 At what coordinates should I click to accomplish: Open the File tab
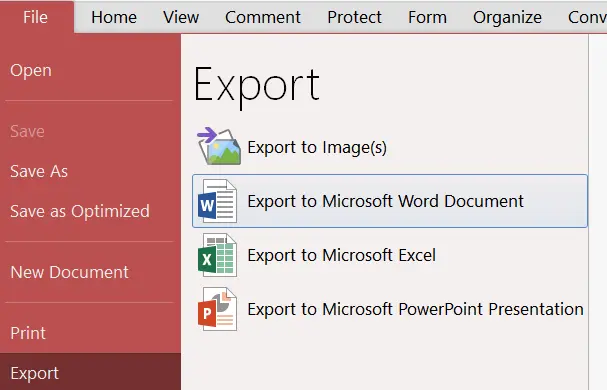[36, 17]
